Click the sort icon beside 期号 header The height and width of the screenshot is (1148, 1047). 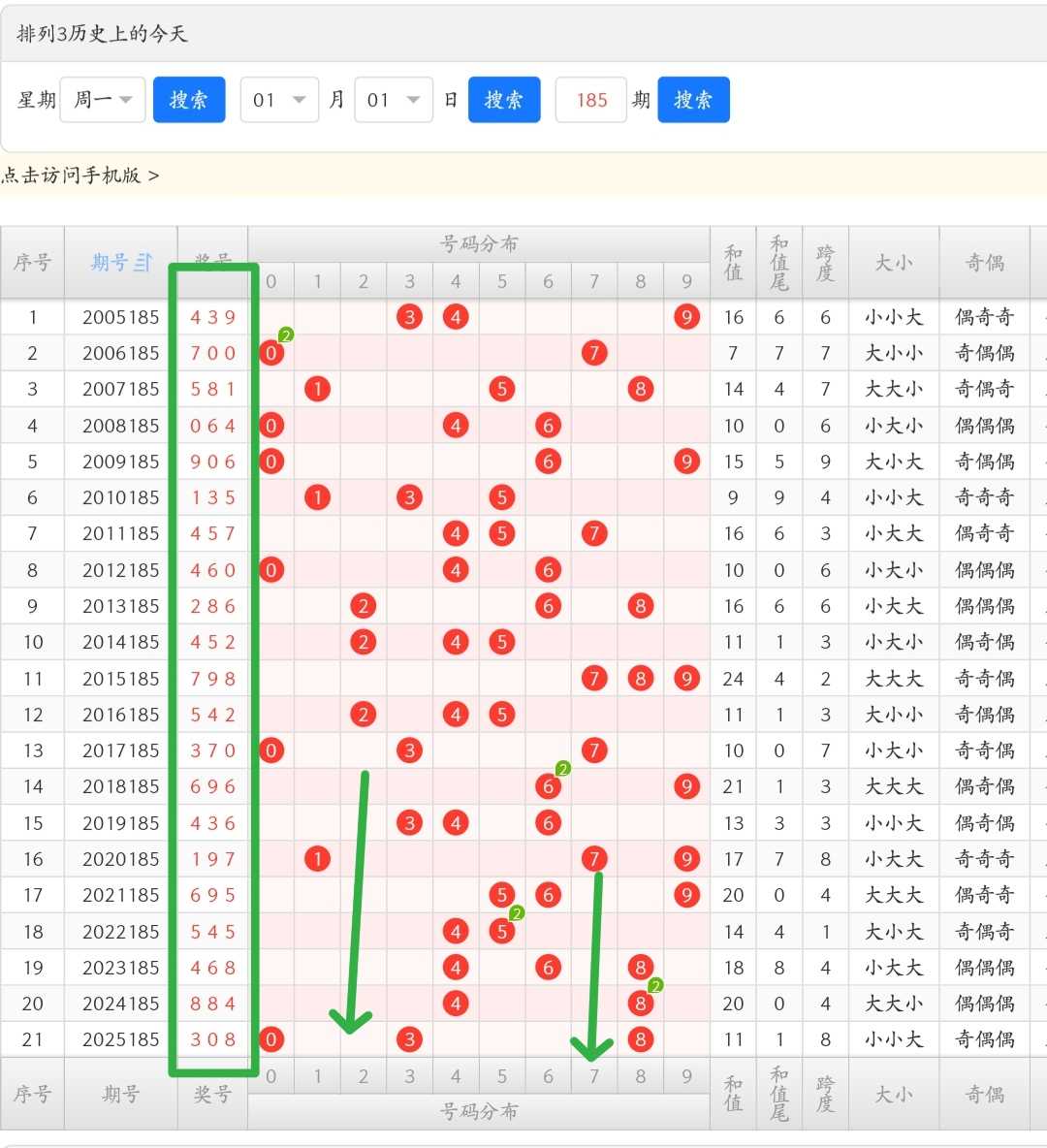click(x=143, y=262)
